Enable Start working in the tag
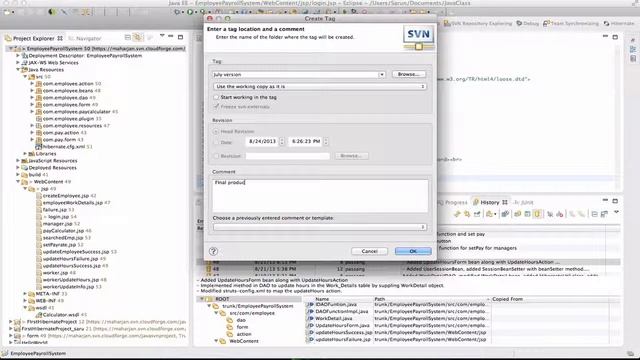640x360 pixels. click(216, 97)
